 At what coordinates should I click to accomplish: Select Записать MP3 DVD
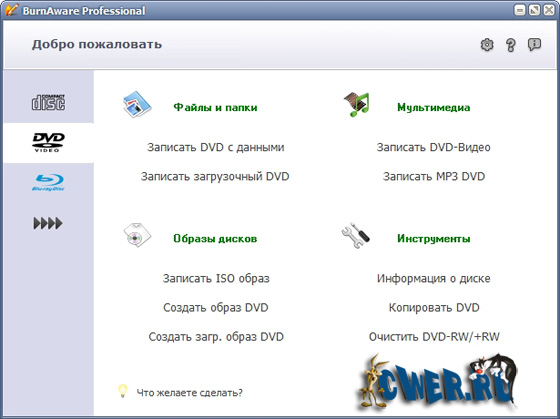434,176
